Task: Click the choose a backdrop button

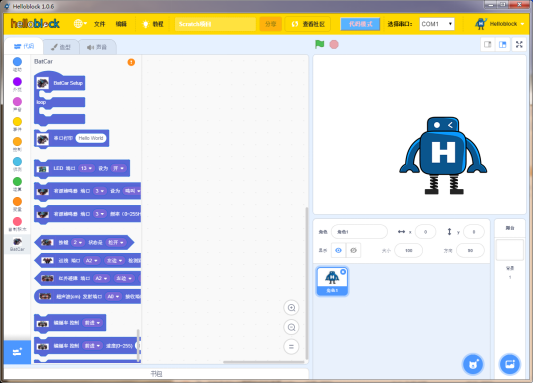Action: point(510,364)
